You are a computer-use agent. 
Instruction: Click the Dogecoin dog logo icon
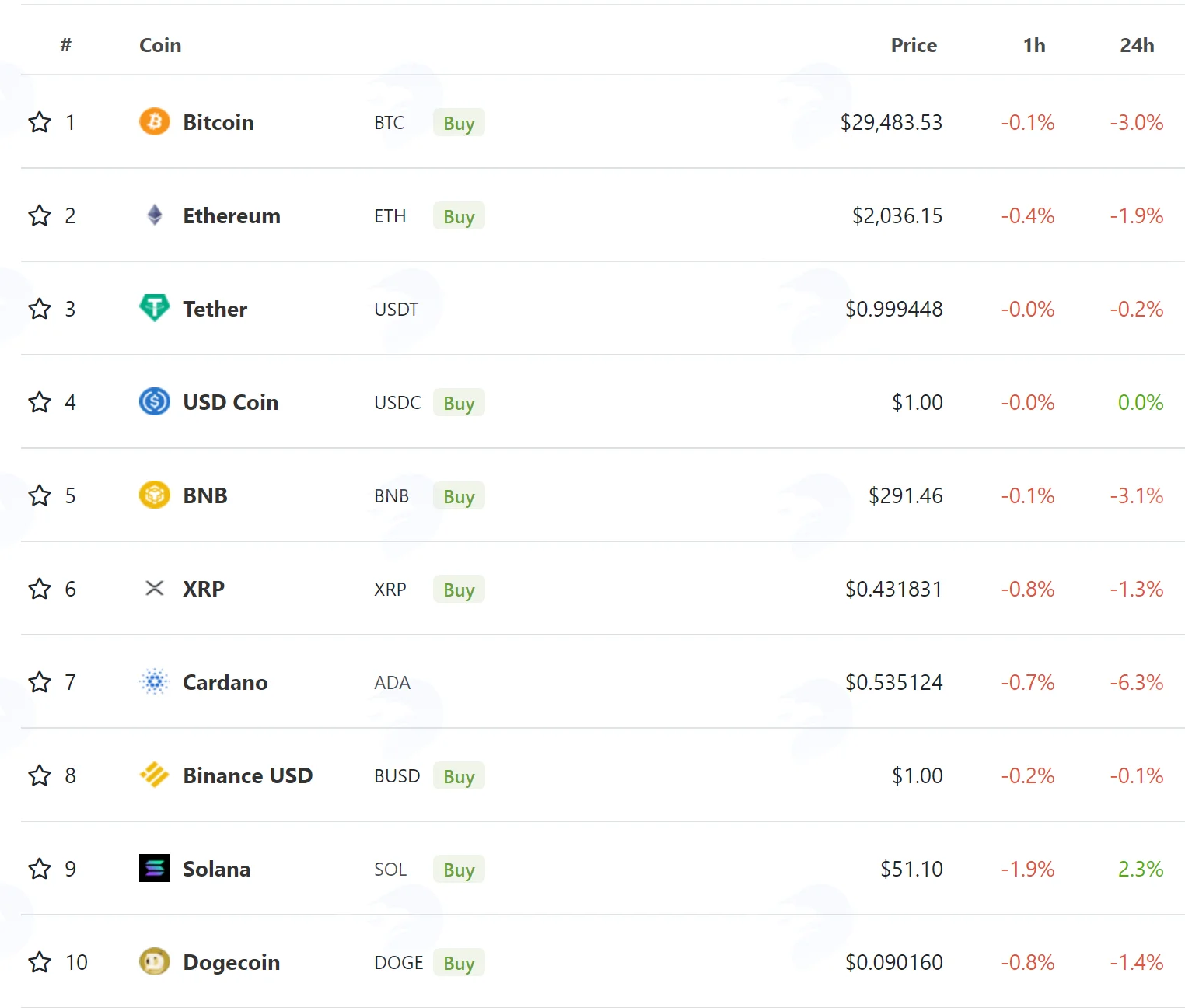155,961
